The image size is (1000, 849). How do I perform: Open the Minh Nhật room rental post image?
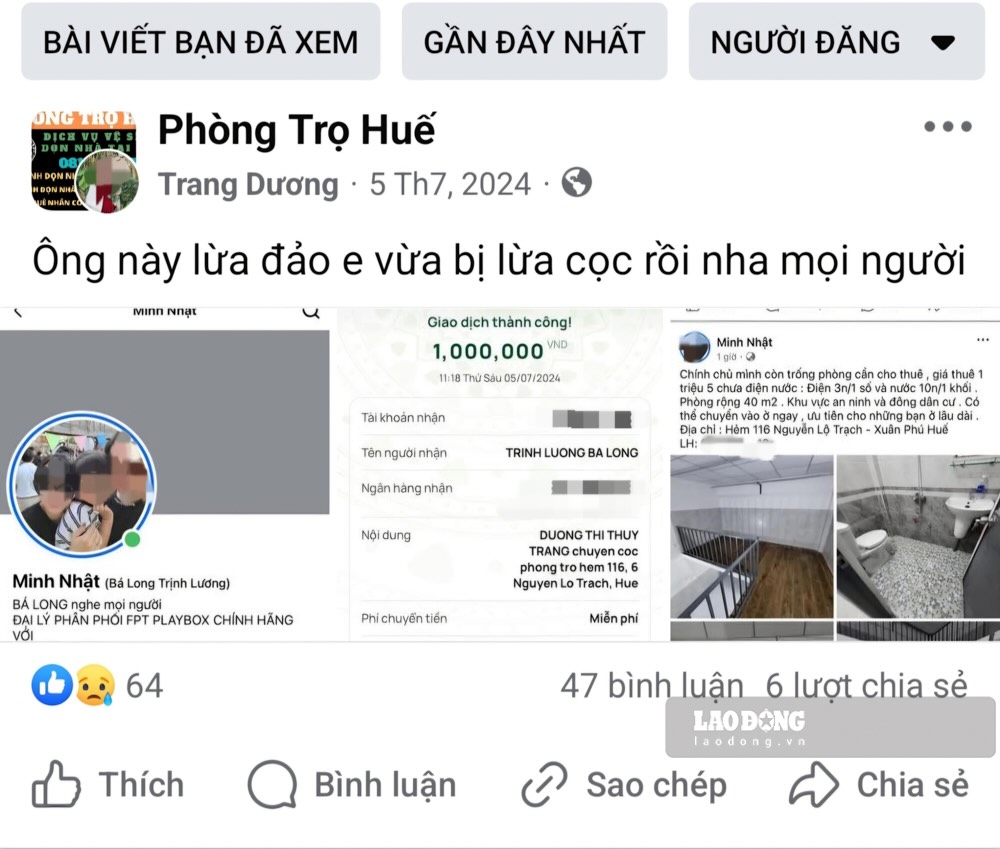[835, 474]
